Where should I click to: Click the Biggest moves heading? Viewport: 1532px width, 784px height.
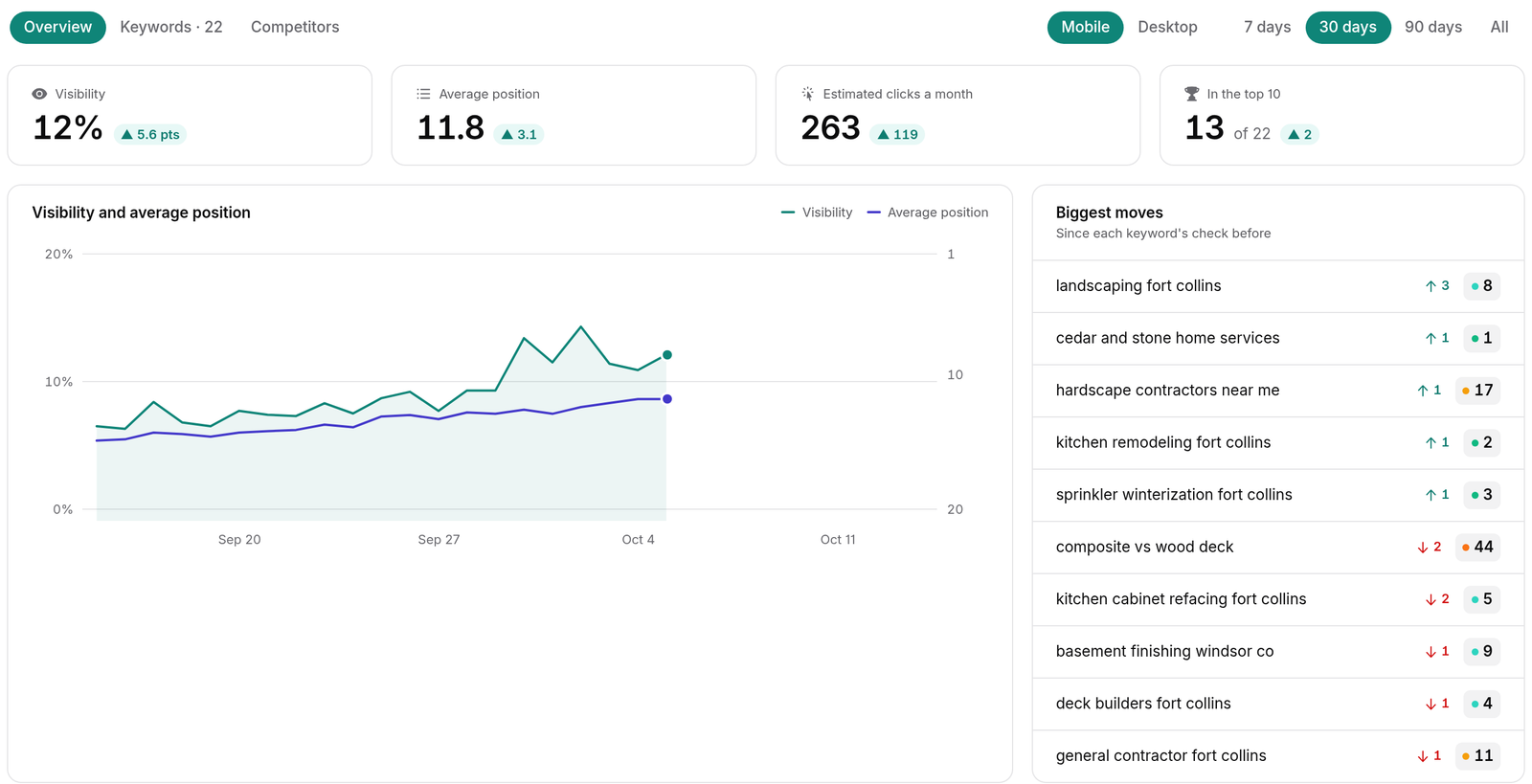[x=1110, y=213]
